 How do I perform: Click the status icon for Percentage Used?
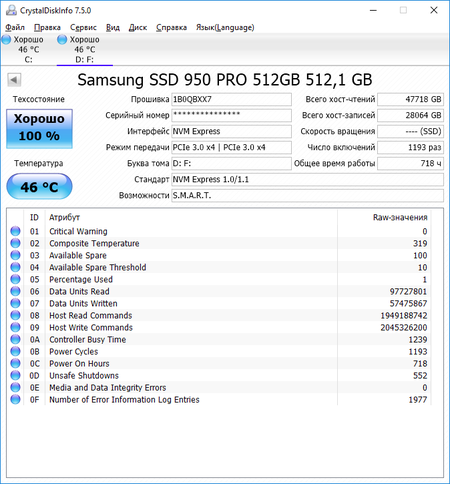(x=15, y=279)
